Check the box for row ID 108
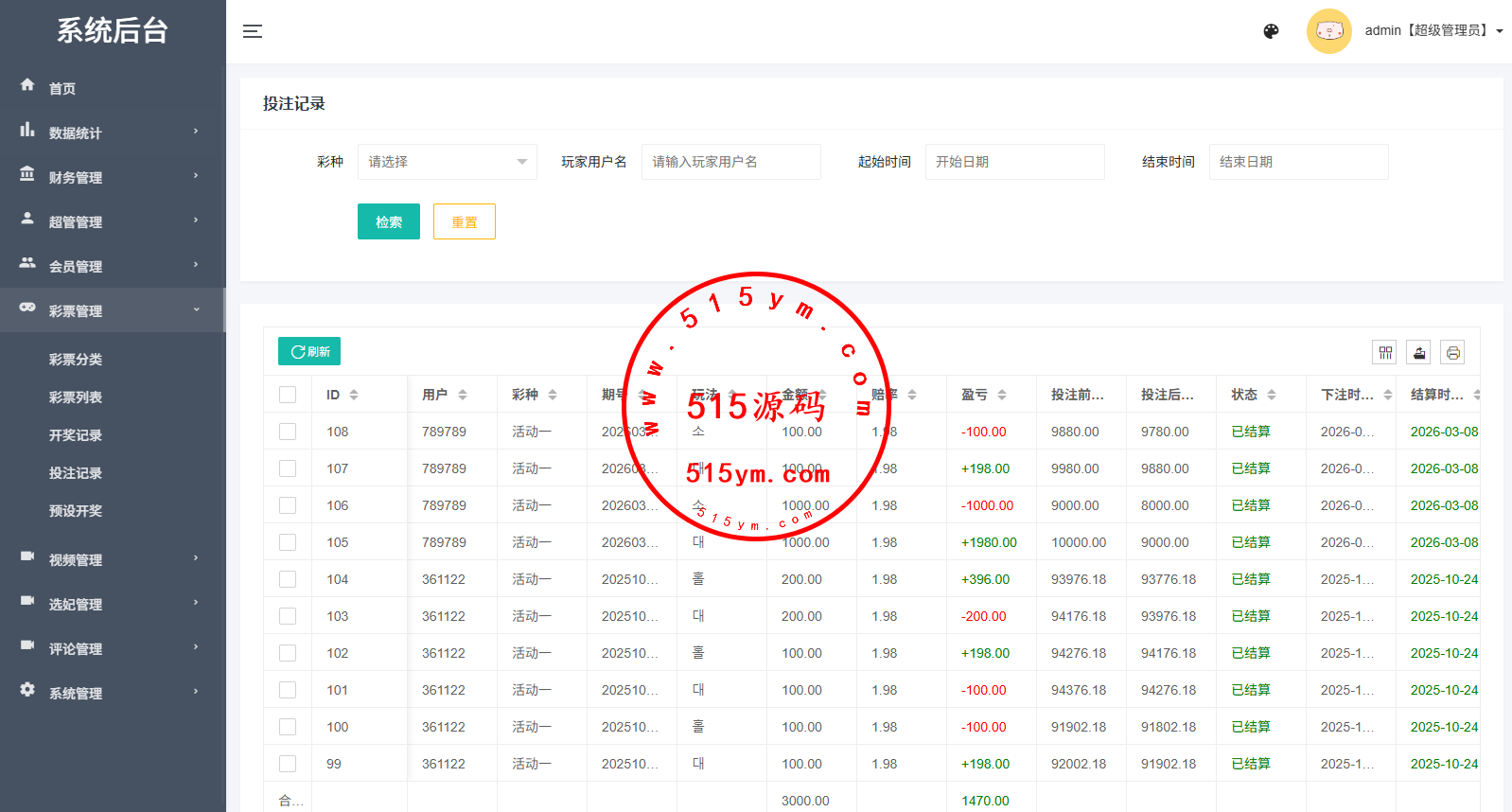1512x812 pixels. (288, 432)
